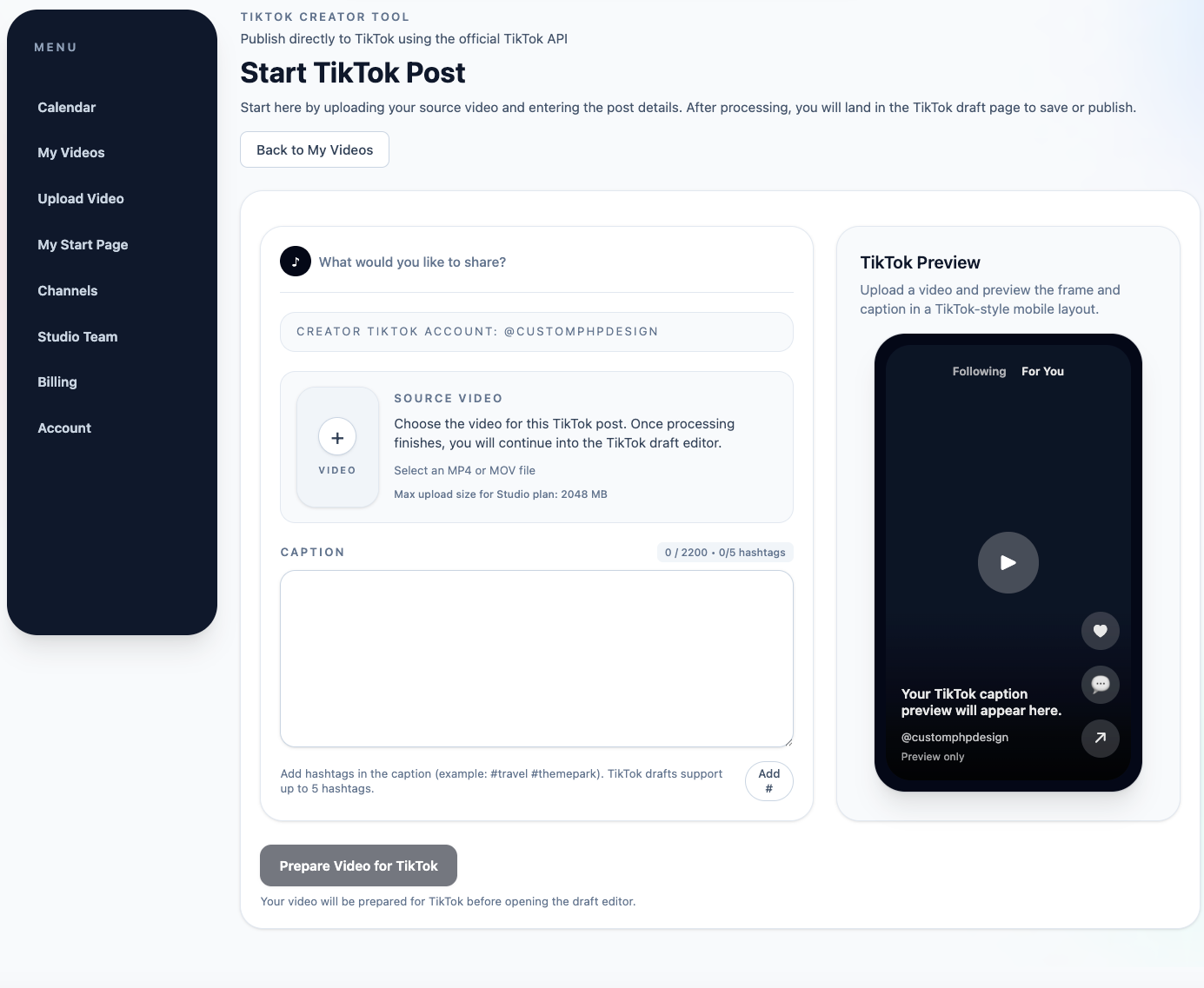1204x988 pixels.
Task: Open My Videos in the sidebar
Action: [x=71, y=152]
